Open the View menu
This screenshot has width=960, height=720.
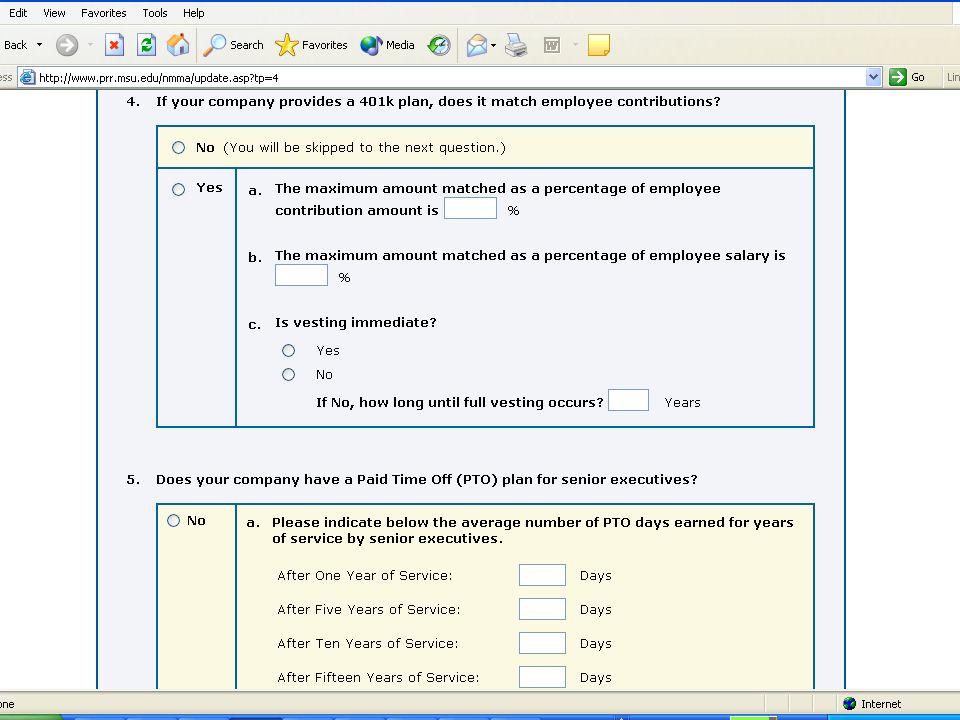click(54, 13)
